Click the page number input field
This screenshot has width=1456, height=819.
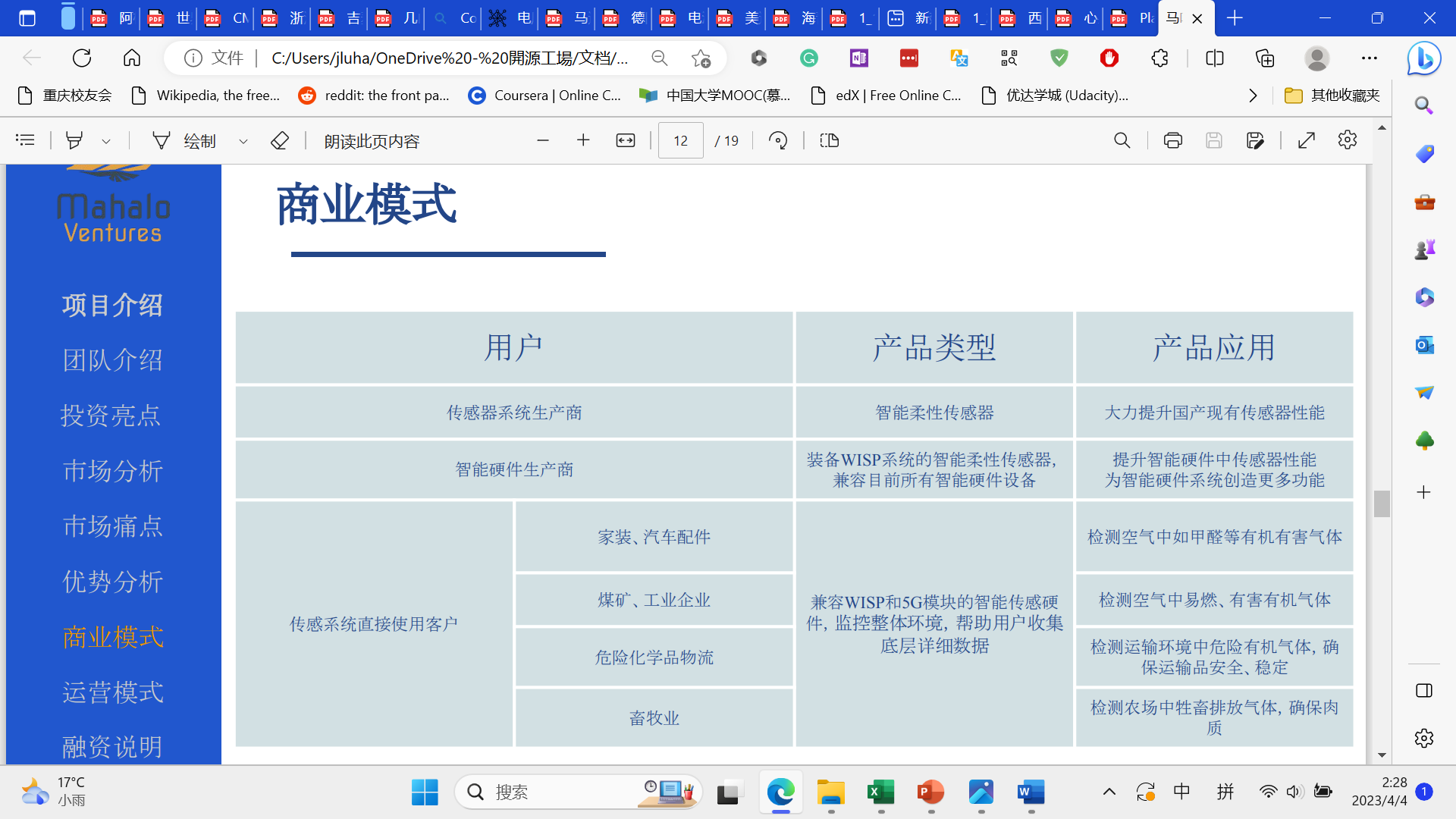[x=680, y=140]
